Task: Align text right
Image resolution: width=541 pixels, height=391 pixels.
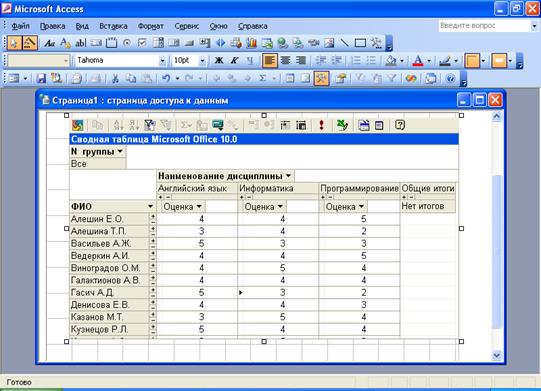Action: [301, 61]
